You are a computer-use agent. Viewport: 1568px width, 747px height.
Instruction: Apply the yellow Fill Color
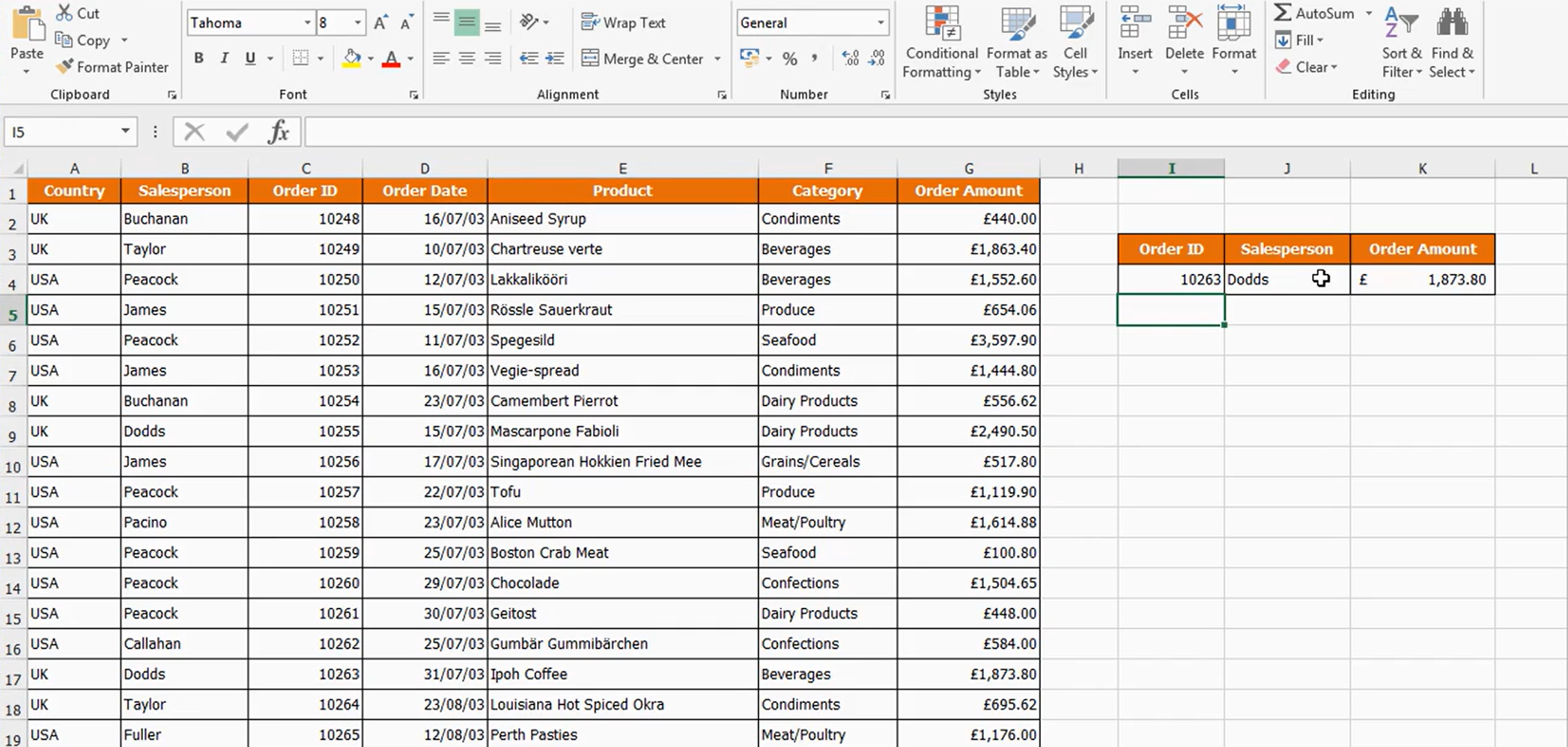[351, 58]
